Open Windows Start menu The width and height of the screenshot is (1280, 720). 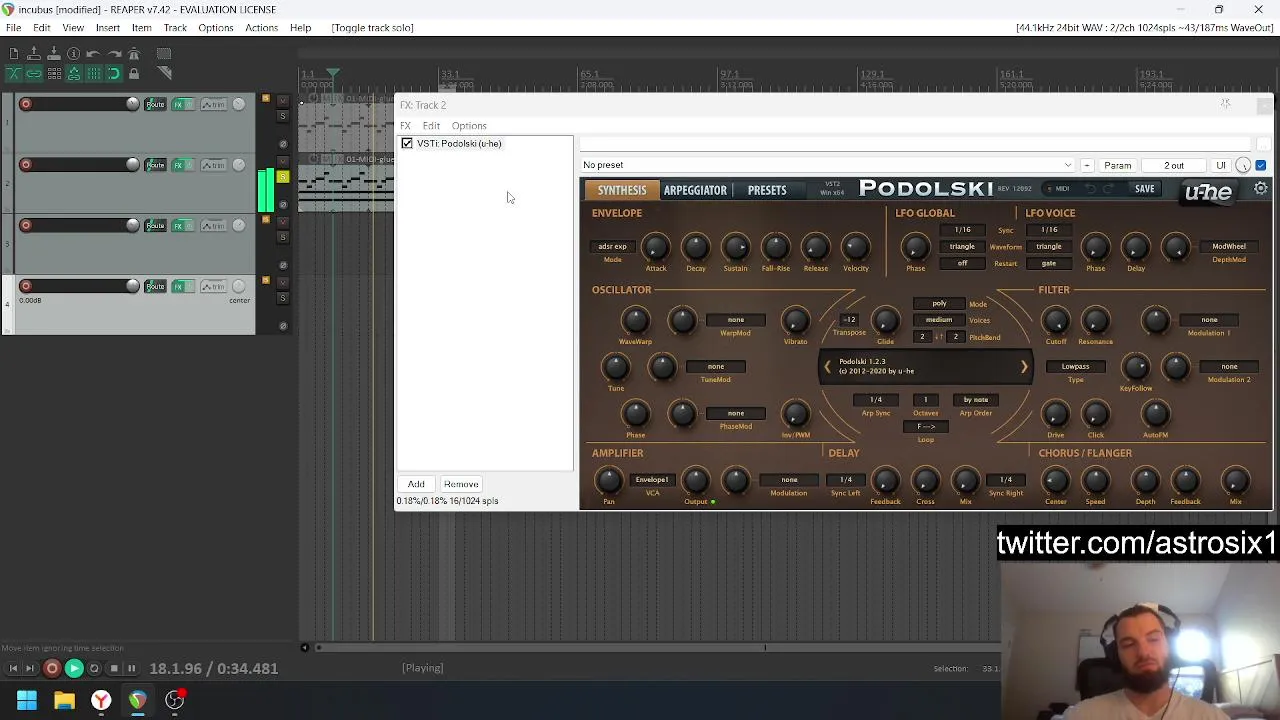pos(27,700)
